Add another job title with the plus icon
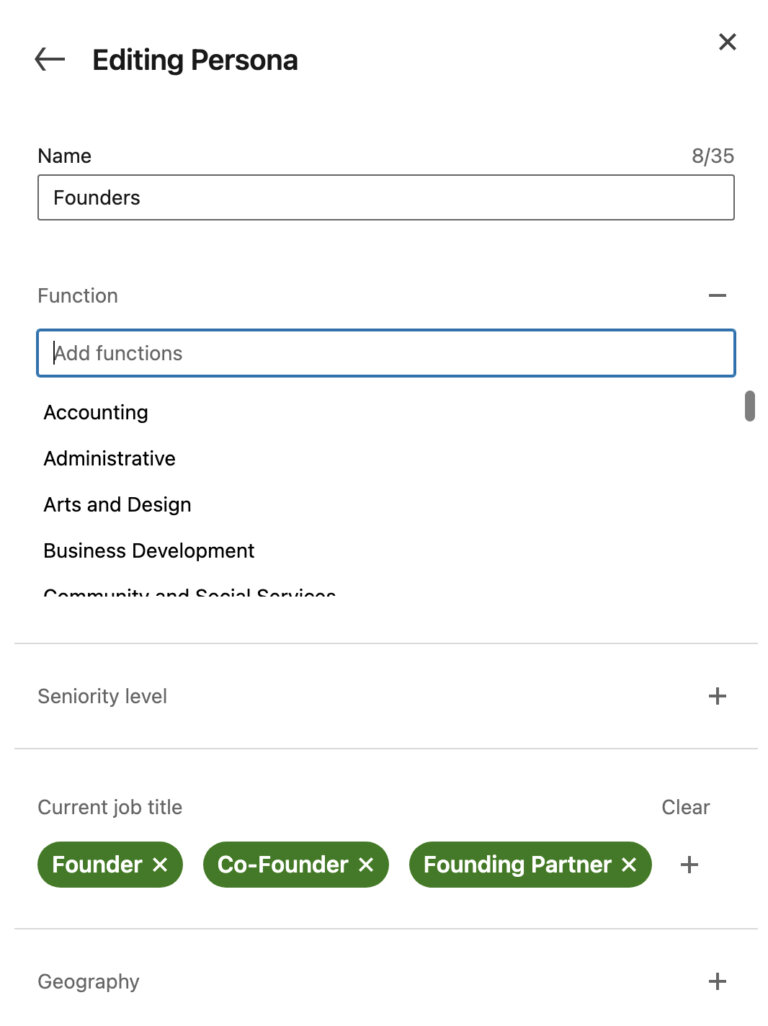 (689, 865)
